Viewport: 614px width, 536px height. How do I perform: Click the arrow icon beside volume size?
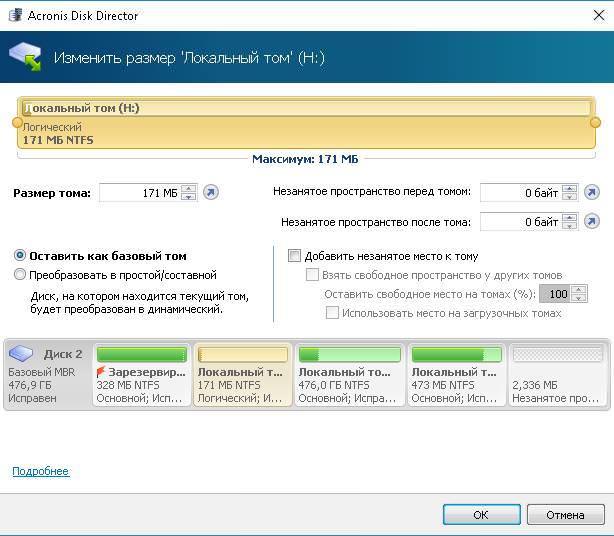coord(211,193)
